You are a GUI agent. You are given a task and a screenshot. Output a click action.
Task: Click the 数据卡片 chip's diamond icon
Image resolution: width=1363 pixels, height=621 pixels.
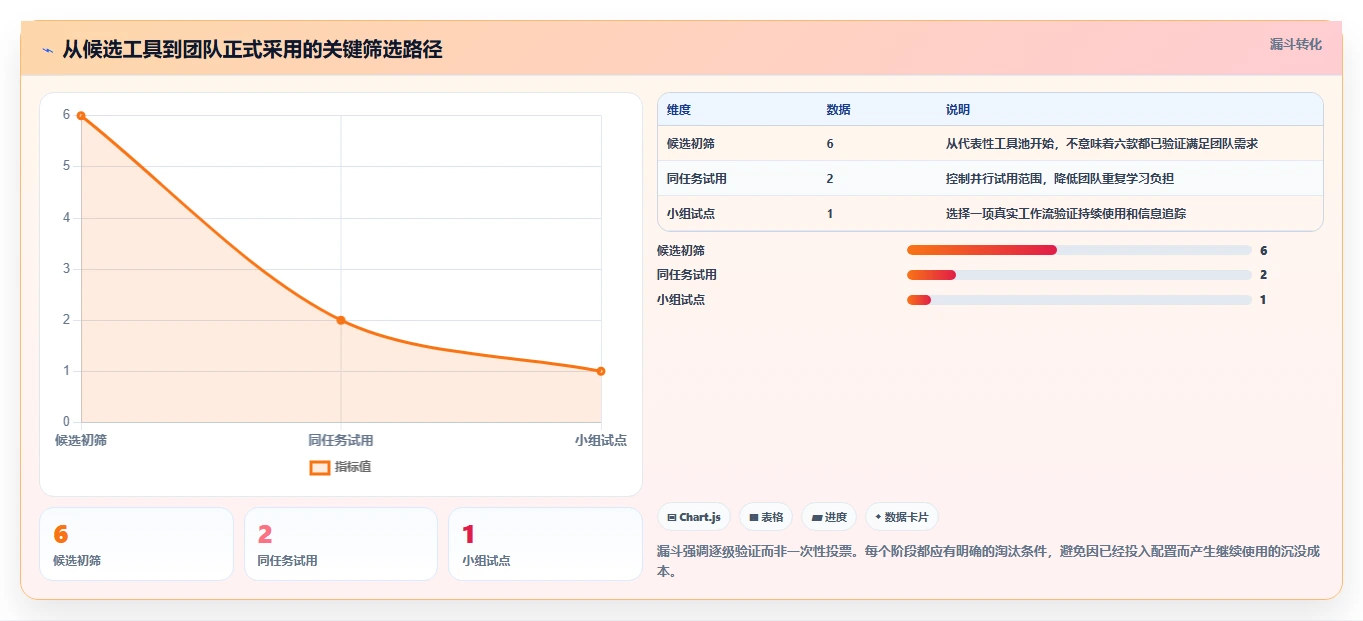878,517
